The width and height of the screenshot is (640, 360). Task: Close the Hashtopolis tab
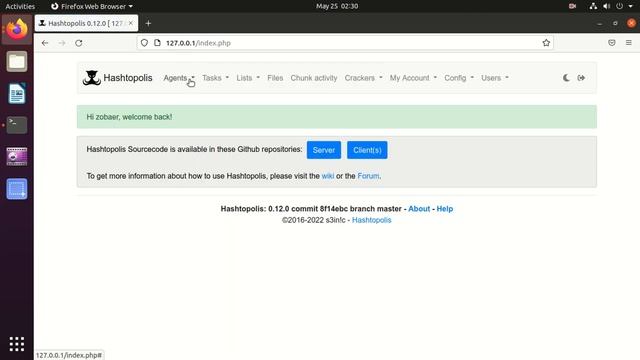coord(131,23)
